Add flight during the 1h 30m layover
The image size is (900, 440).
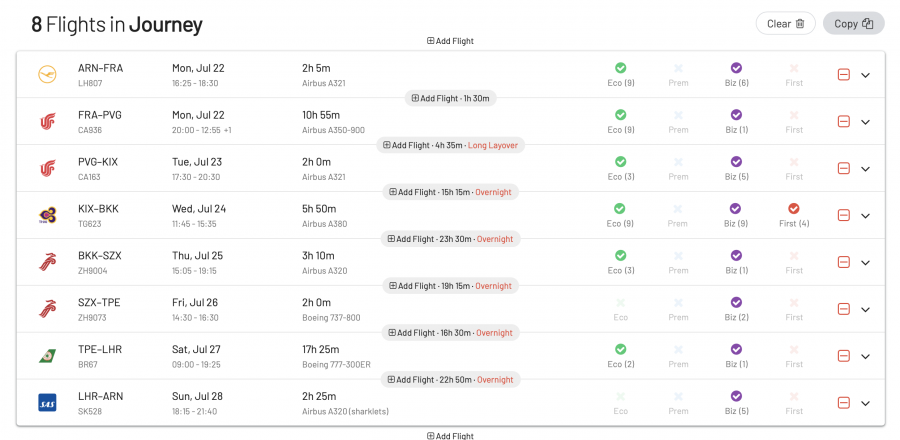coord(450,98)
